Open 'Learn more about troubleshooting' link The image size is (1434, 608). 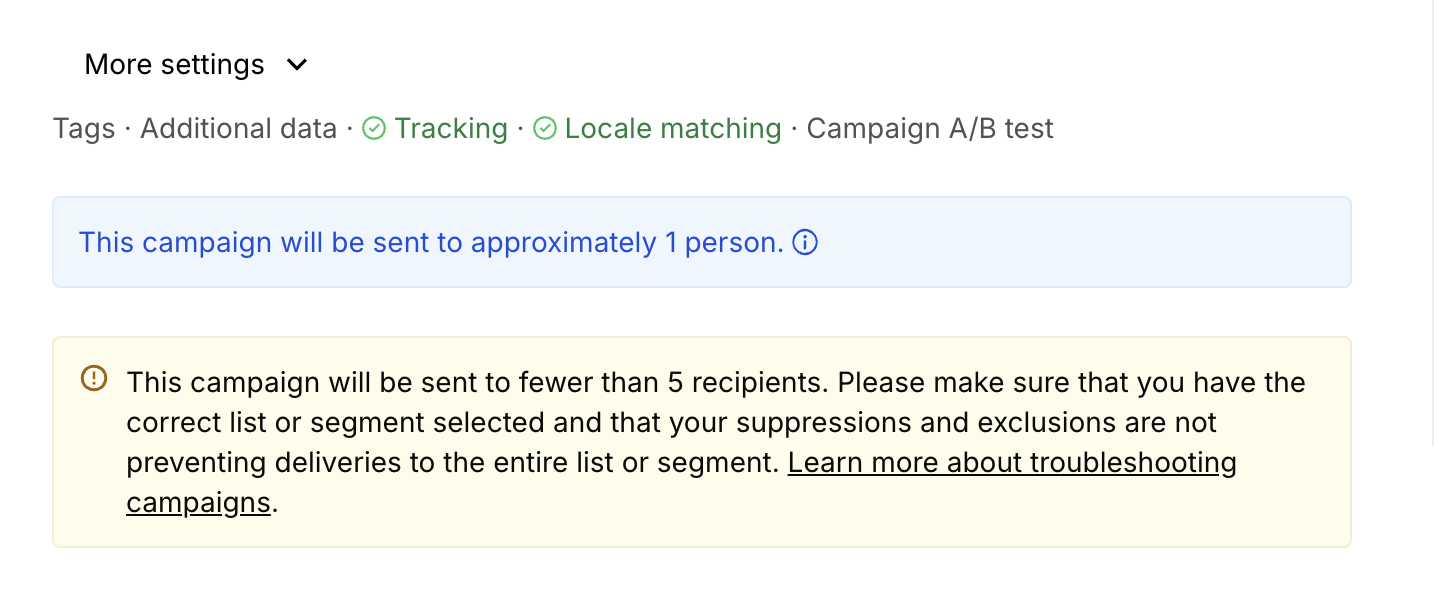[x=1012, y=463]
